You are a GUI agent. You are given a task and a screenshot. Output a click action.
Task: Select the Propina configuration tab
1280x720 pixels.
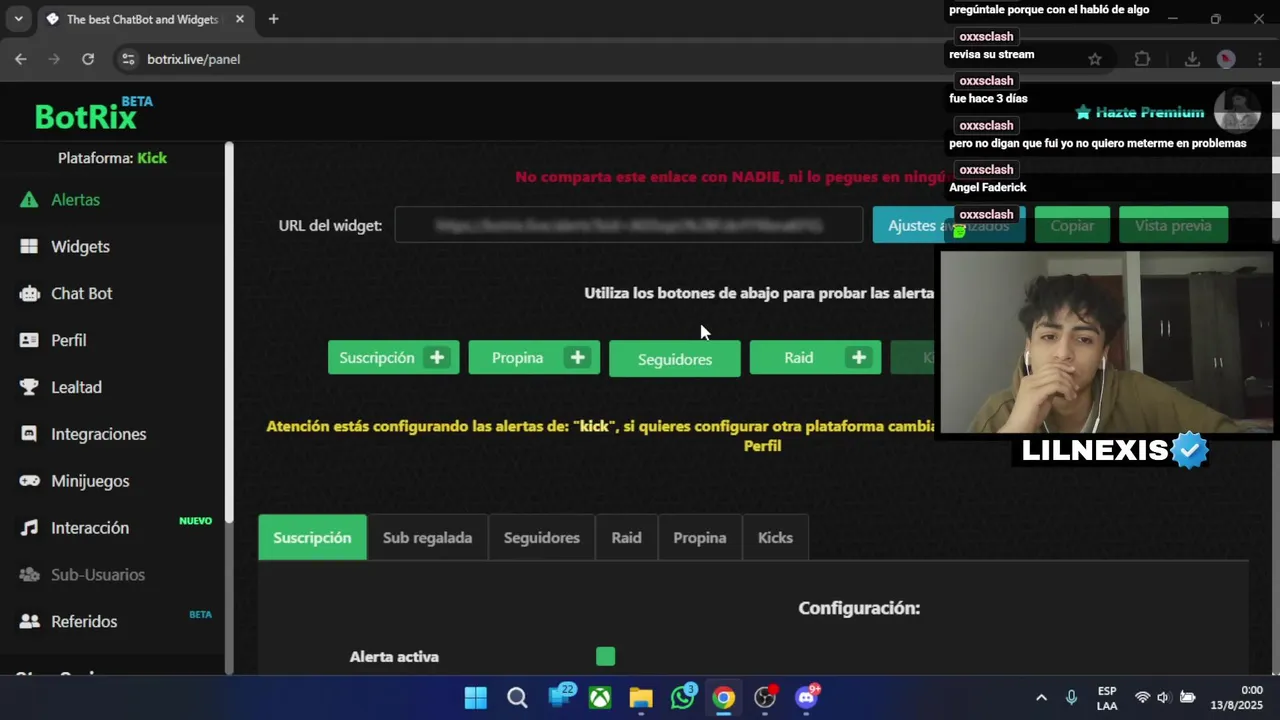coord(699,538)
